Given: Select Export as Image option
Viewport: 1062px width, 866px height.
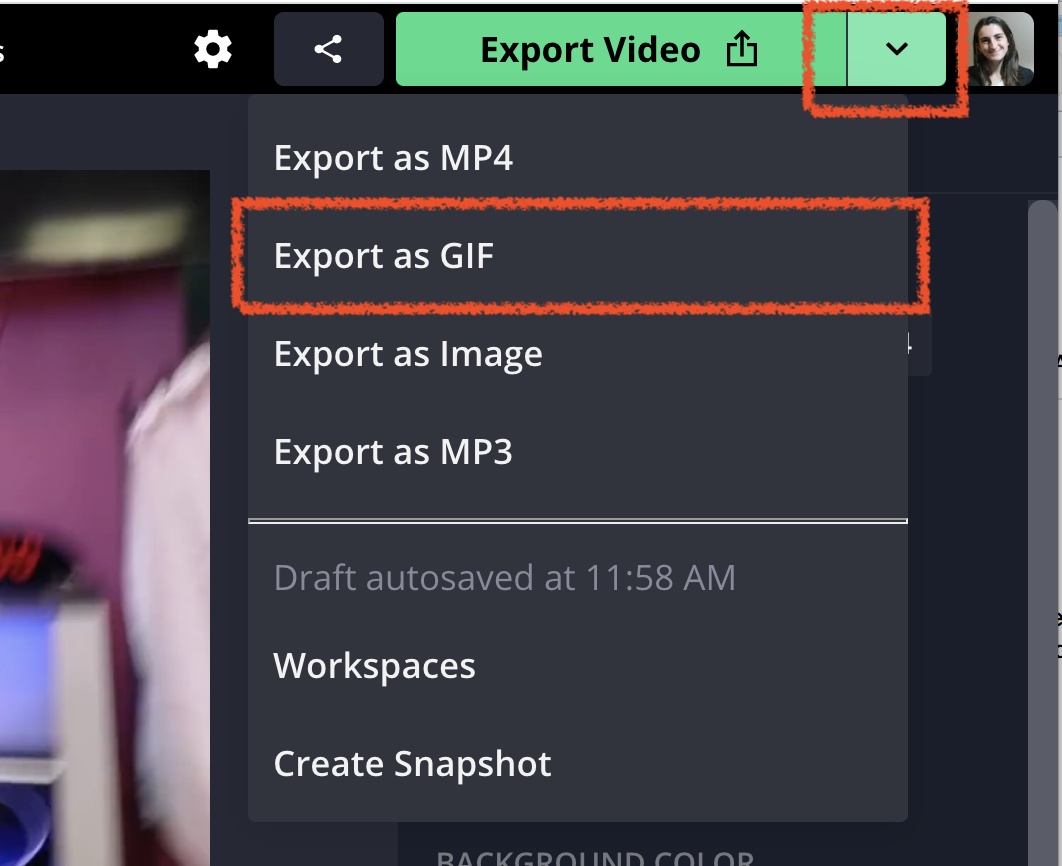Looking at the screenshot, I should (408, 354).
